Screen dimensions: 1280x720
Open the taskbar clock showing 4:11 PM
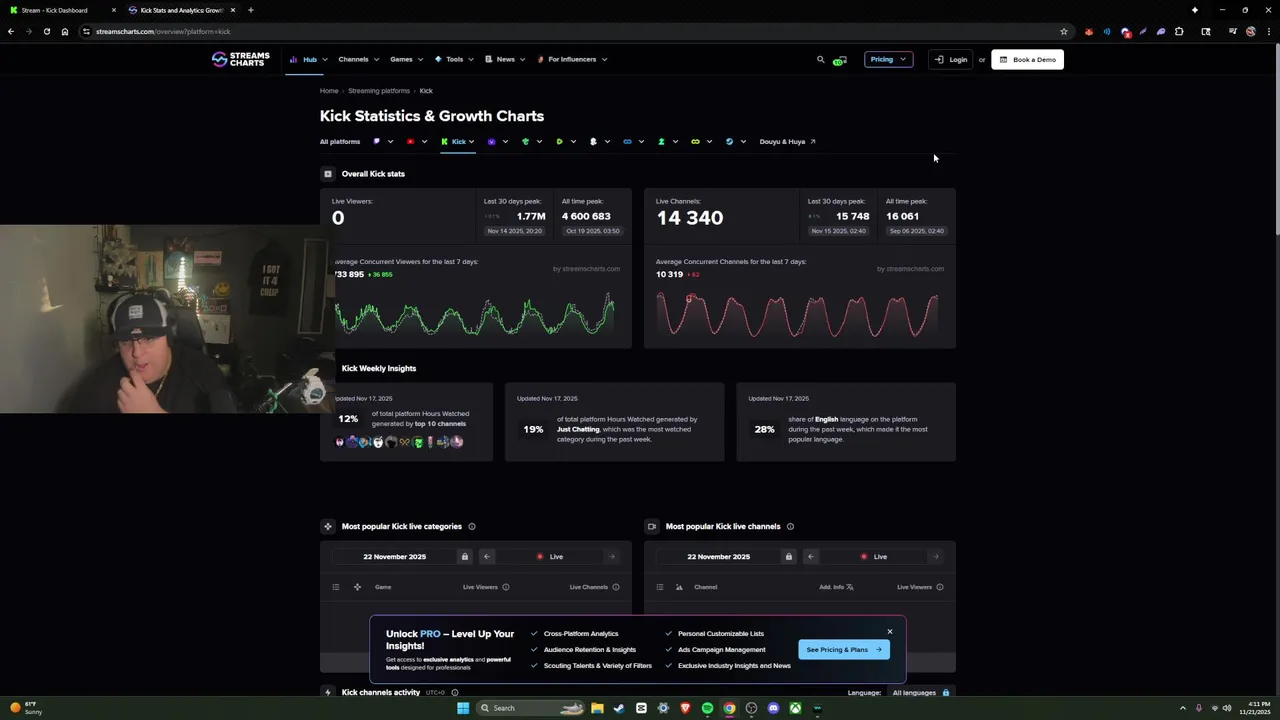pos(1254,708)
